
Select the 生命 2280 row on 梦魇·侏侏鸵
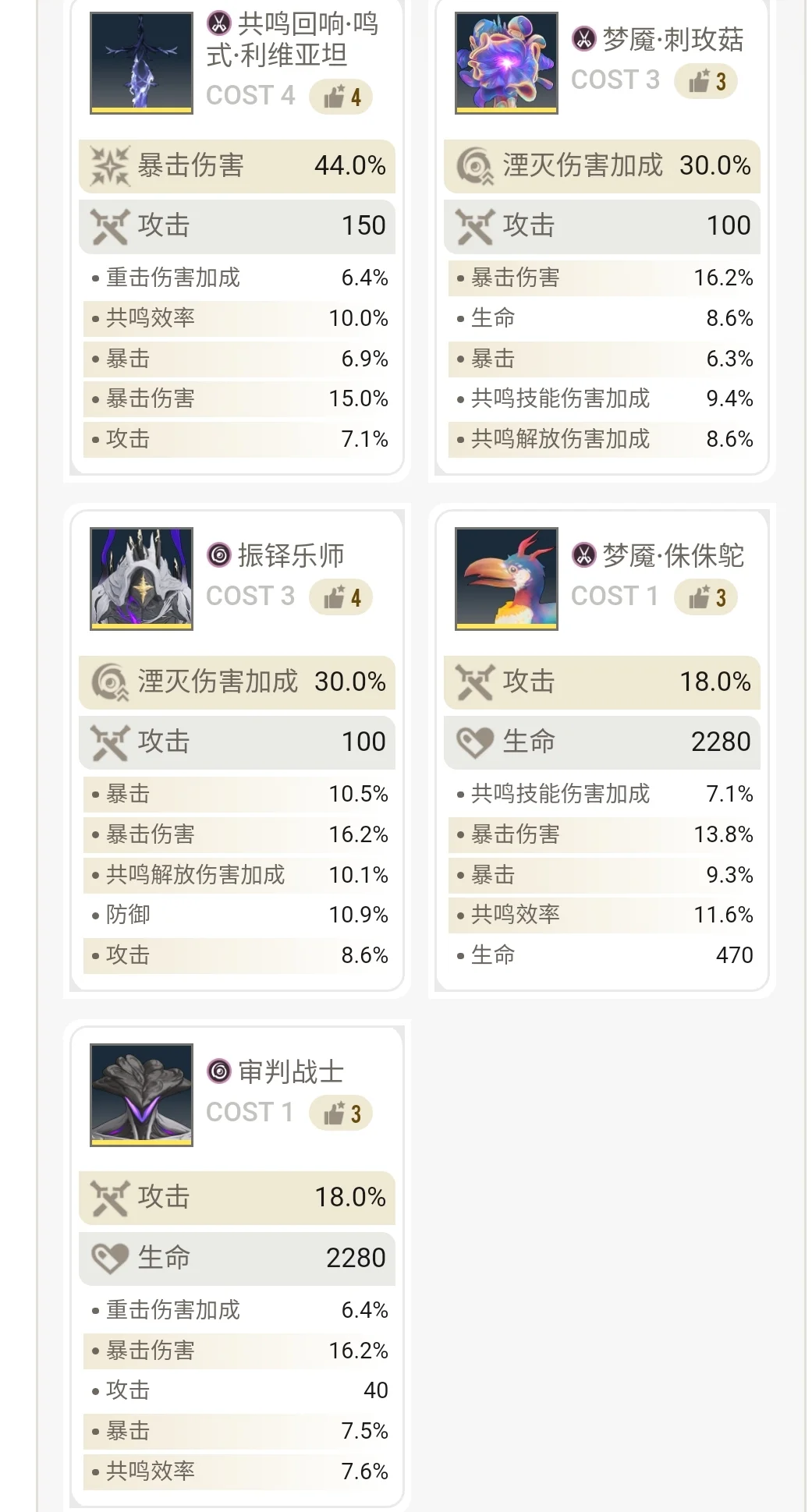click(602, 742)
